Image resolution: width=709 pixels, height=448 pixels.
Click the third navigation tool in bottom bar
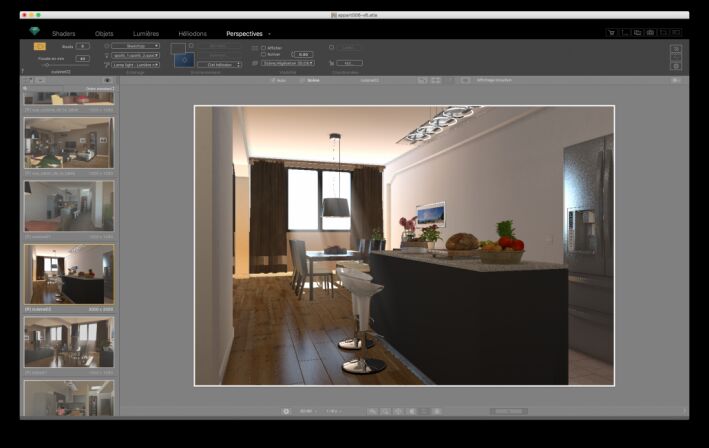tap(398, 411)
